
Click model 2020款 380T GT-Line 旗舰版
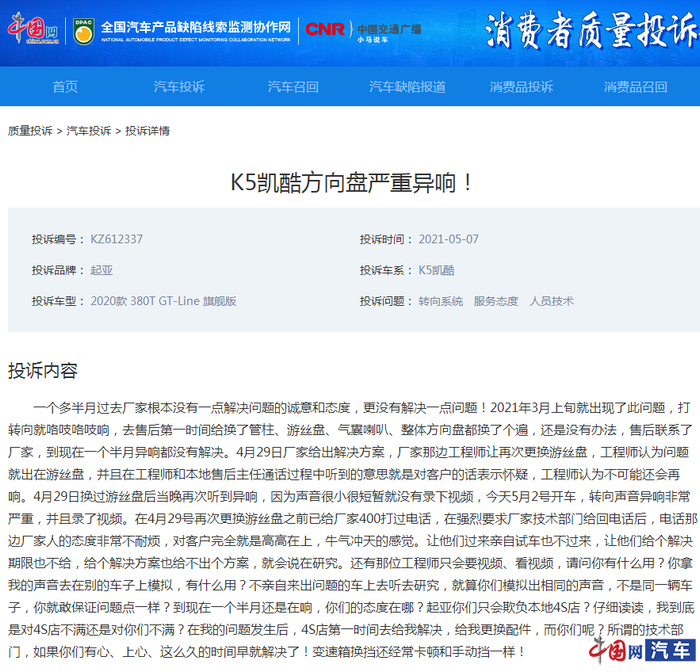coord(163,301)
